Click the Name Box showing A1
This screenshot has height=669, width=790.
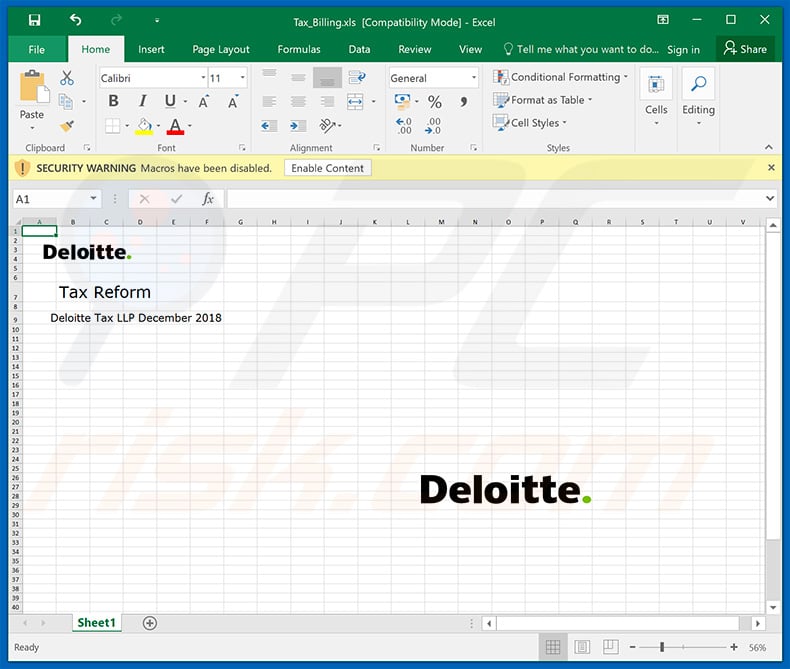click(x=56, y=199)
